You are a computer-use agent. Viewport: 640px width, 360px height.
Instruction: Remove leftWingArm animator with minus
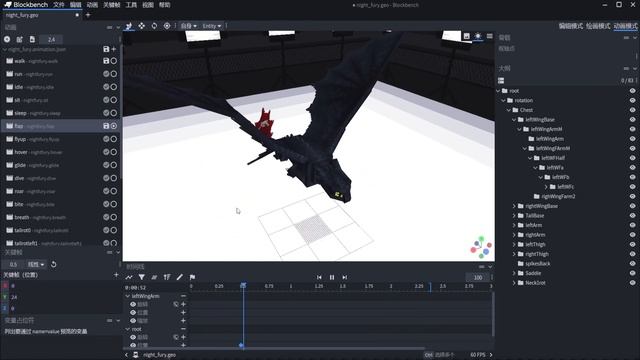pos(183,296)
